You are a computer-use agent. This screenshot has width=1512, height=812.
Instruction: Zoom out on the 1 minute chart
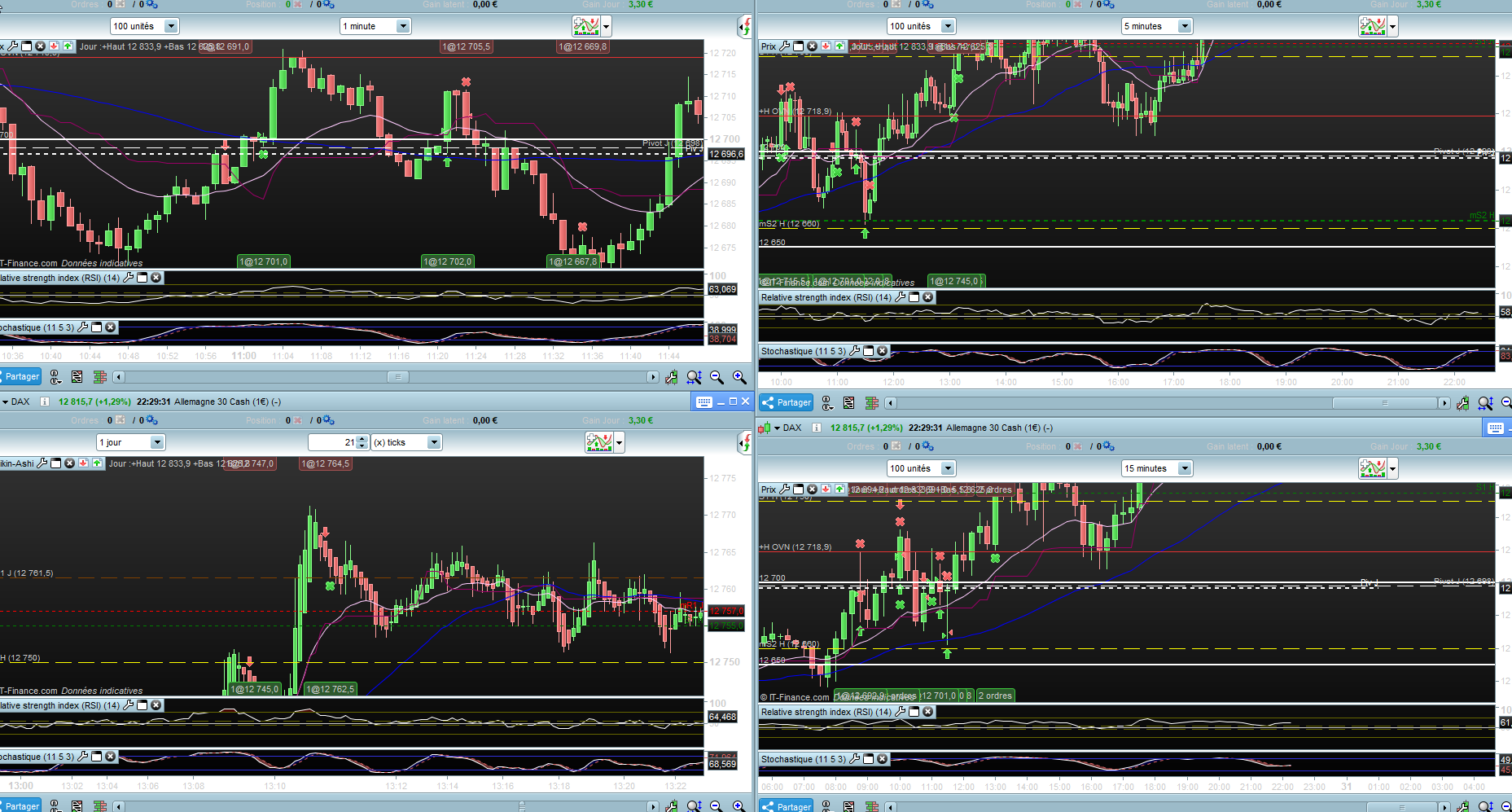point(717,377)
